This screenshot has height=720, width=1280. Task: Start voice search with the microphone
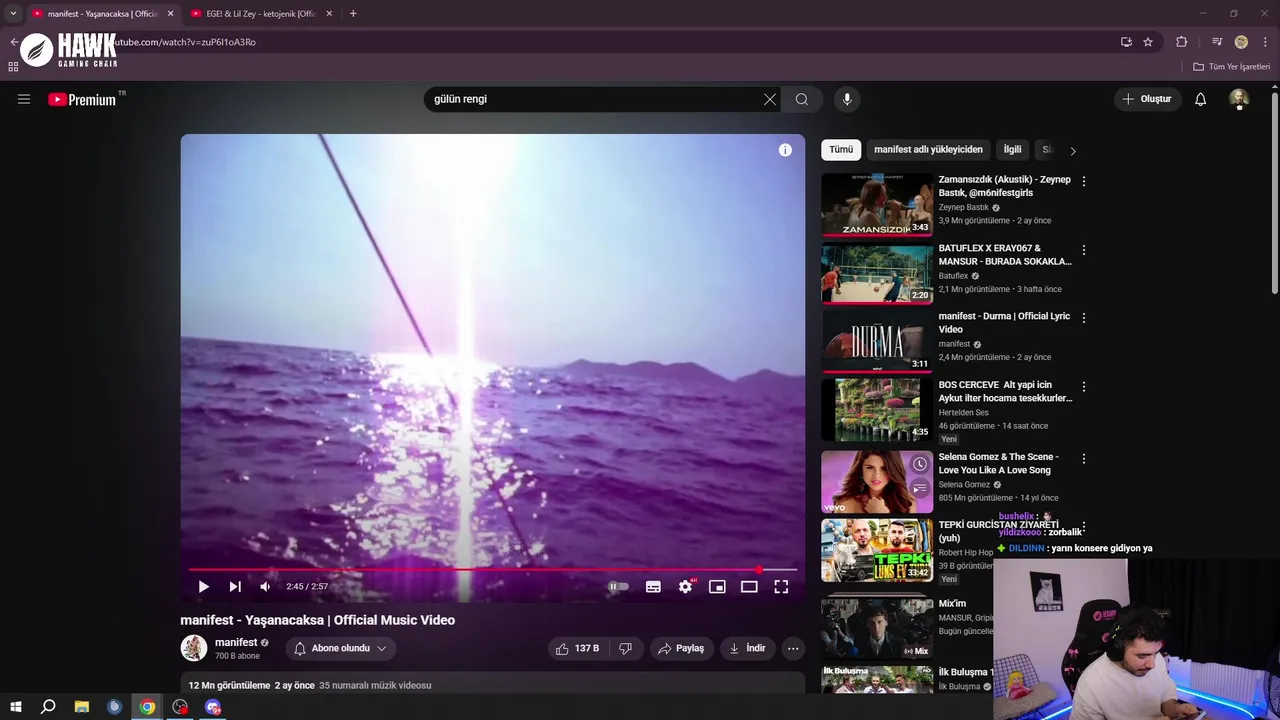pos(847,99)
